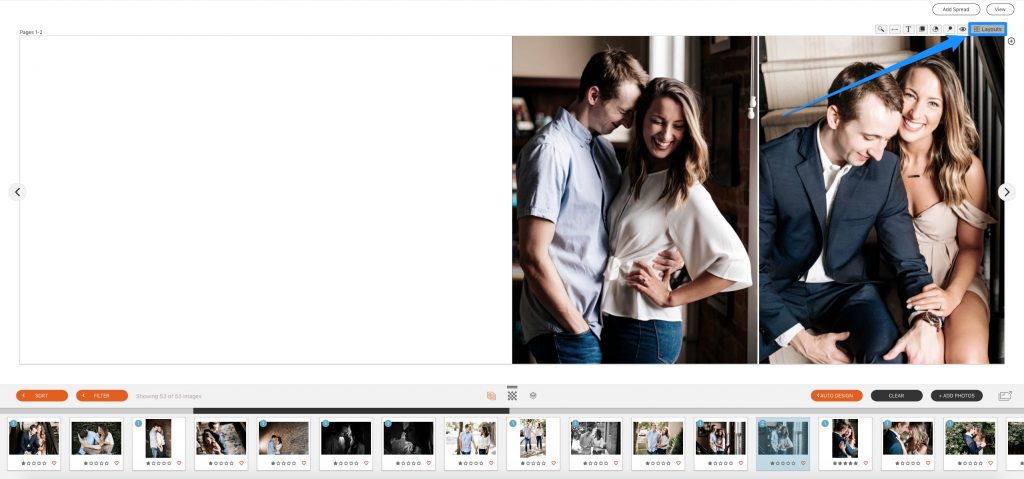The image size is (1024, 479).
Task: Favorite the green hedge thumbnail with its heart
Action: [116, 463]
